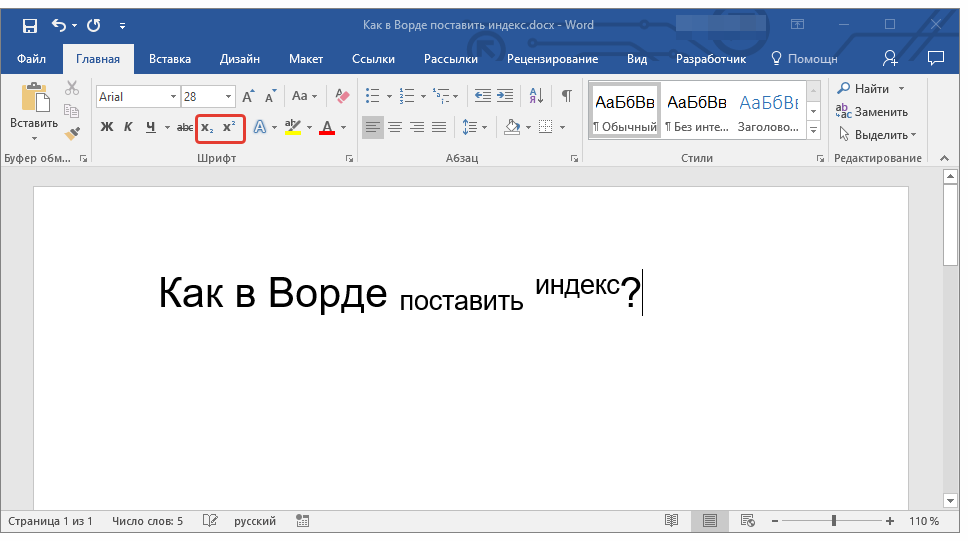The width and height of the screenshot is (968, 541).
Task: Apply subscript formatting with x₂ button
Action: 207,127
